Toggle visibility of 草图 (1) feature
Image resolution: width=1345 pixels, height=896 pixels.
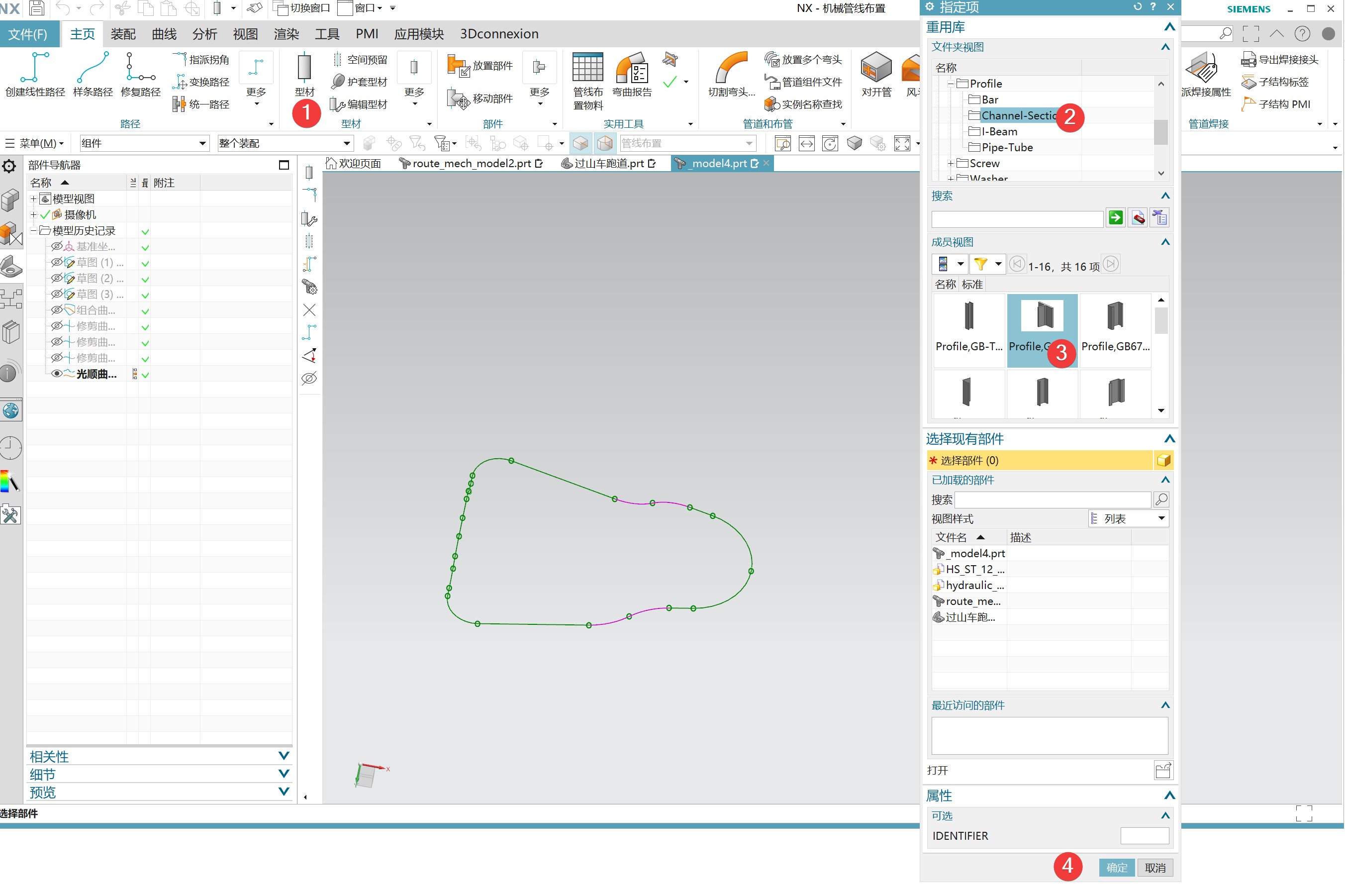pyautogui.click(x=57, y=262)
